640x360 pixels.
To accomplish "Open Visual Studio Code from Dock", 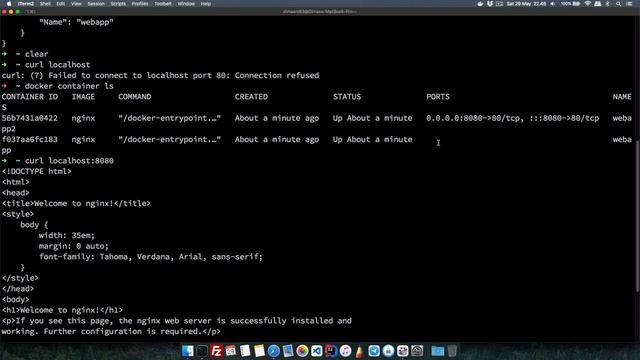I will click(317, 351).
